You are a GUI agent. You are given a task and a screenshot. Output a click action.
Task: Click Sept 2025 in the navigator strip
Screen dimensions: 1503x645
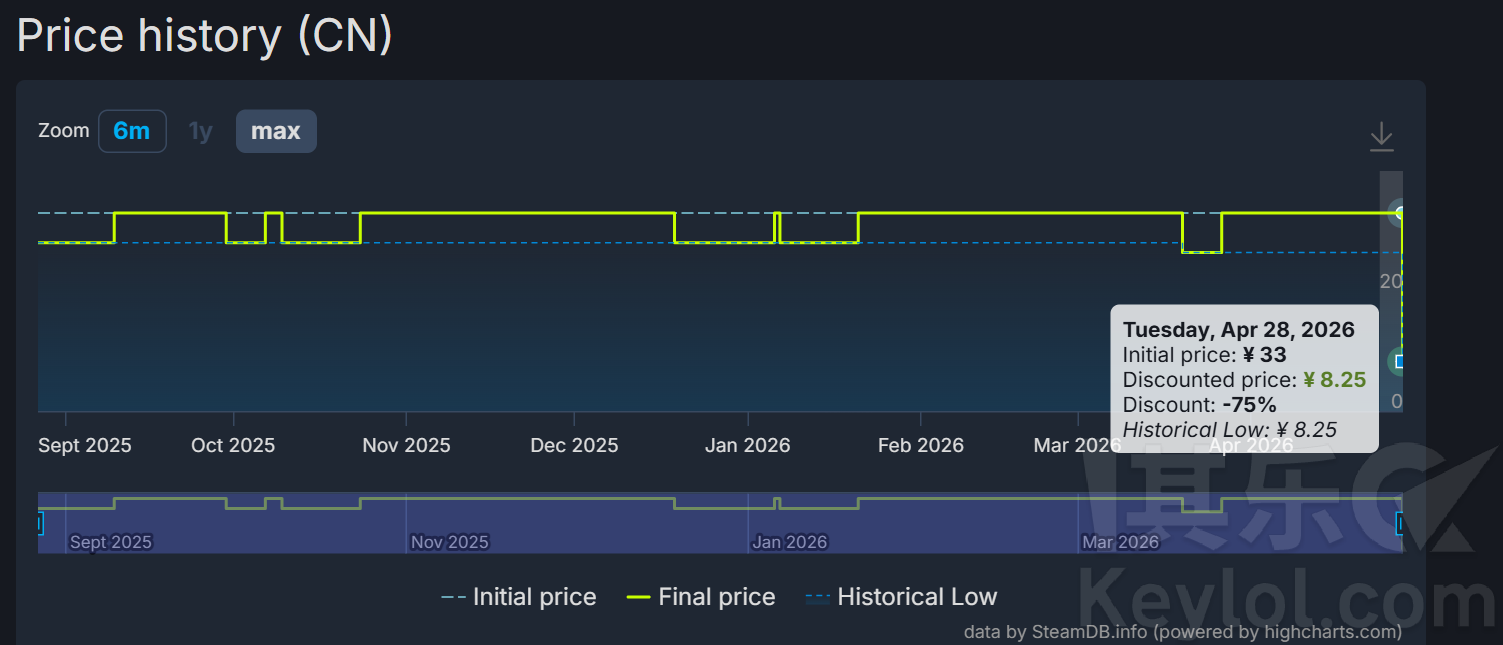point(110,542)
